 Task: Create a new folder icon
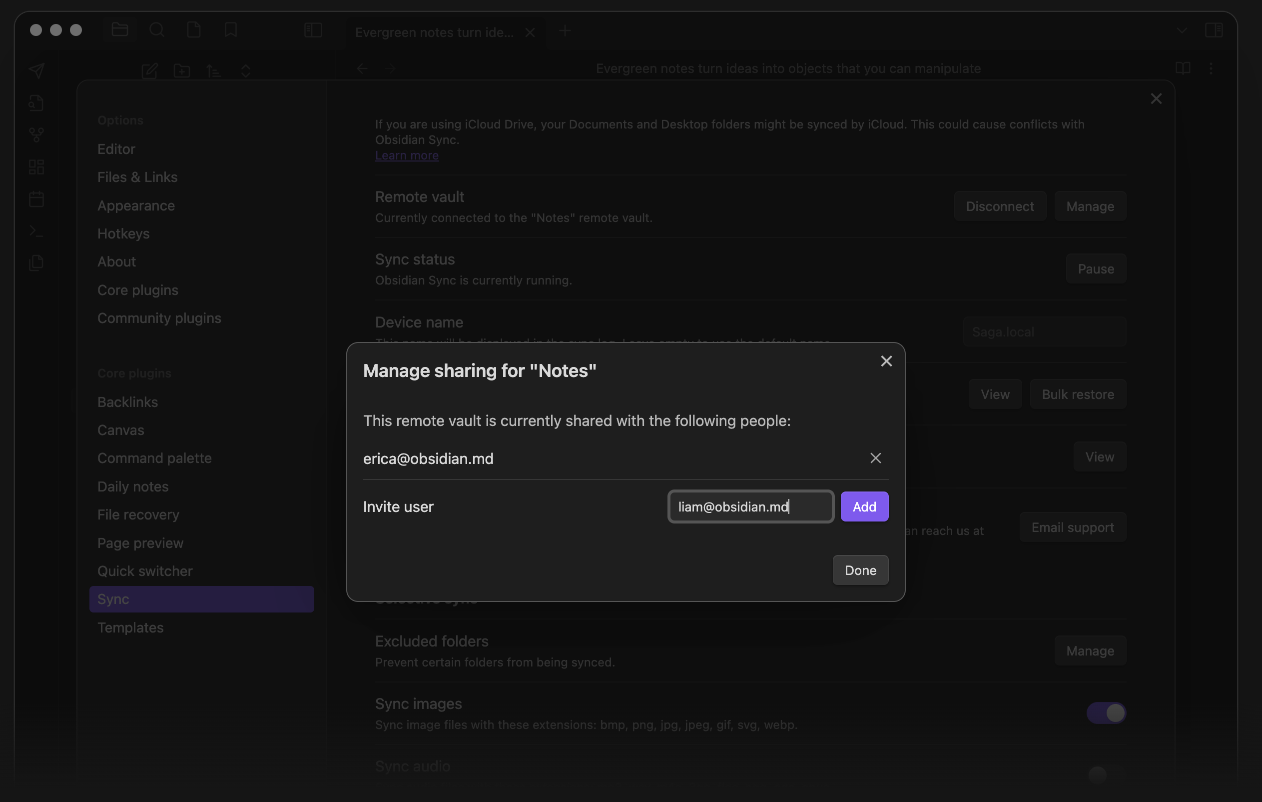[x=181, y=71]
